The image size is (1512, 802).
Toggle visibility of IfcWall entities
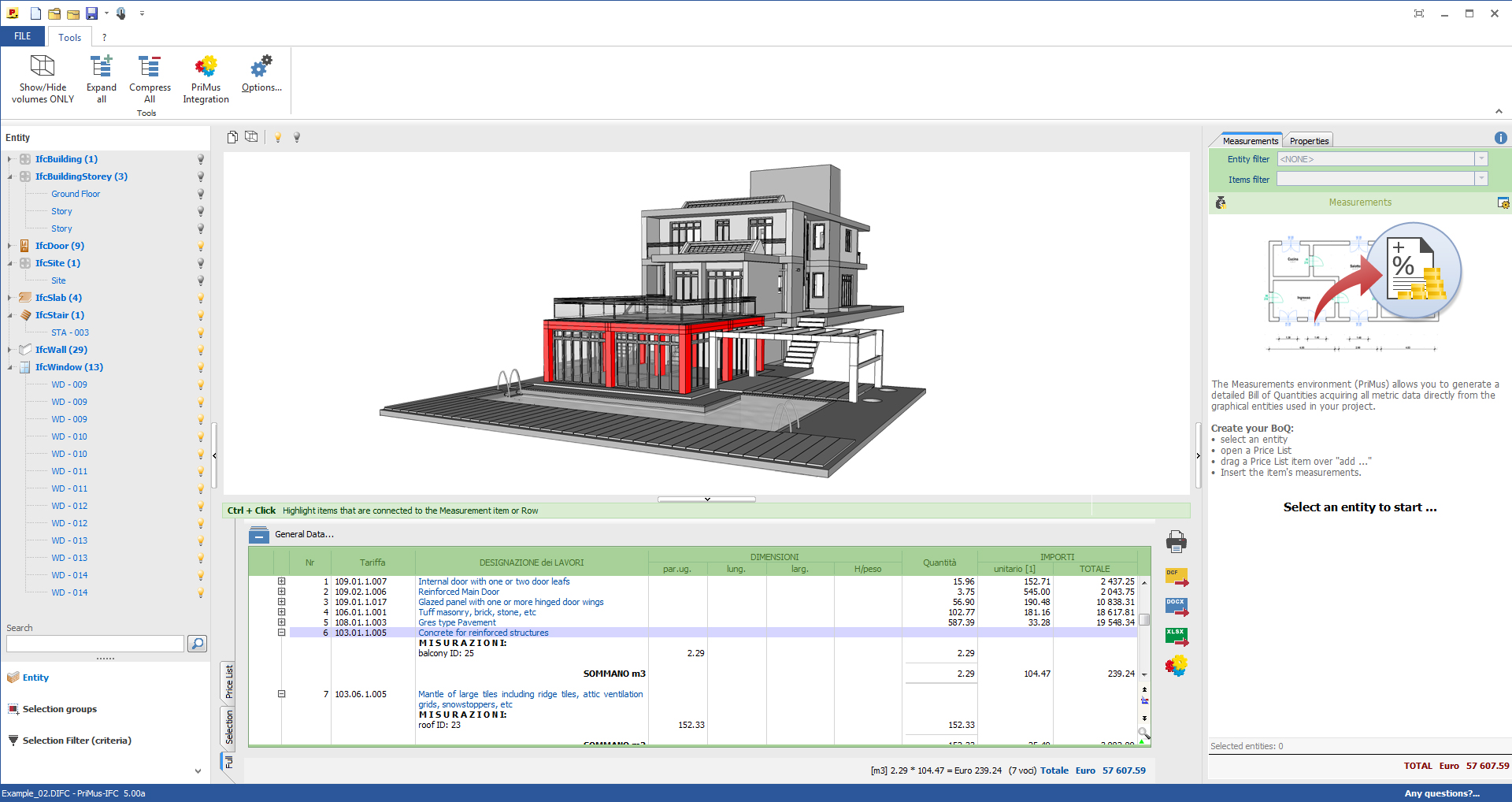(201, 350)
